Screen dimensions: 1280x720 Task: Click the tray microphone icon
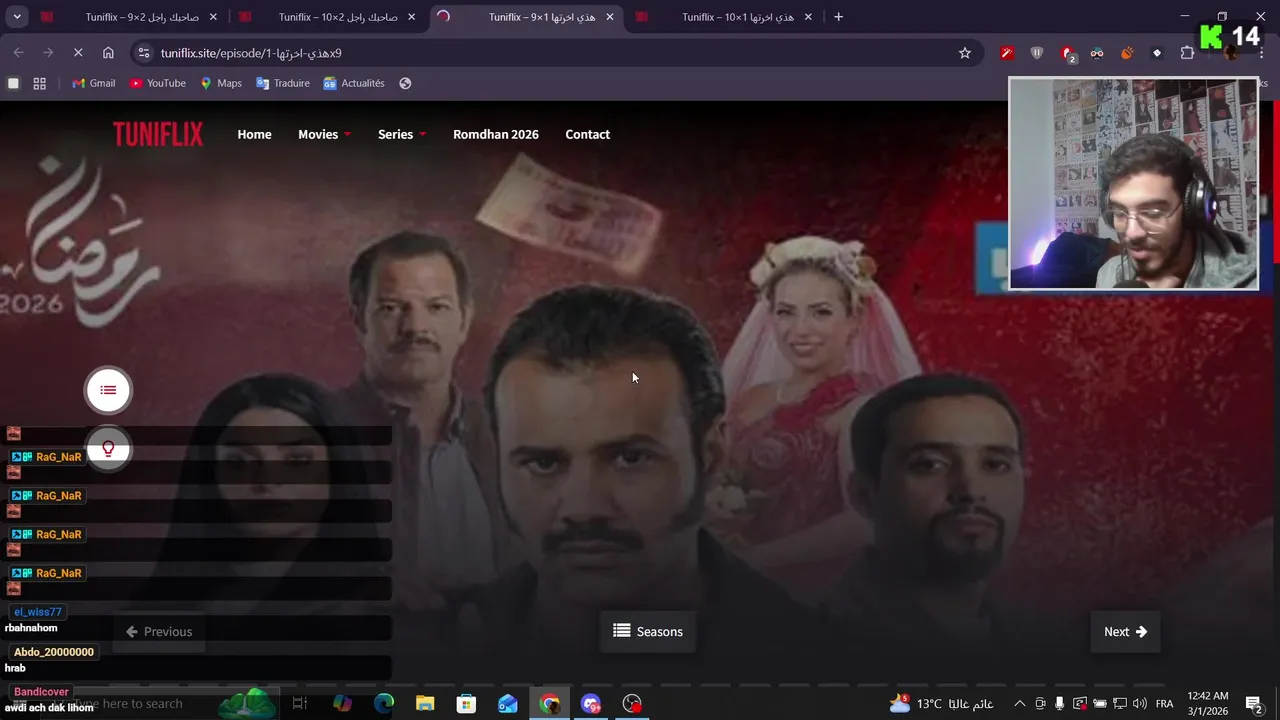coord(1059,704)
